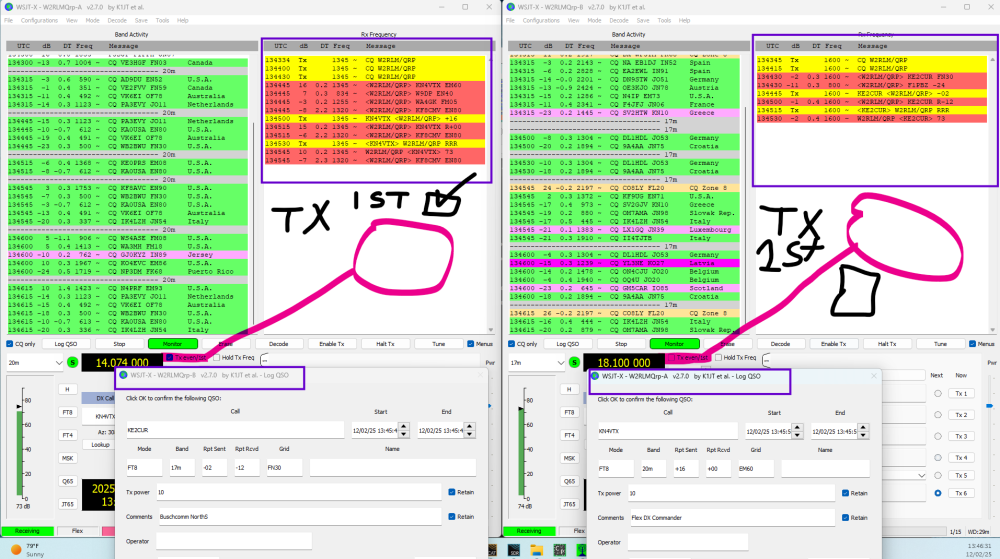Click Enable Tx in right window
The height and width of the screenshot is (559, 1000).
click(834, 344)
